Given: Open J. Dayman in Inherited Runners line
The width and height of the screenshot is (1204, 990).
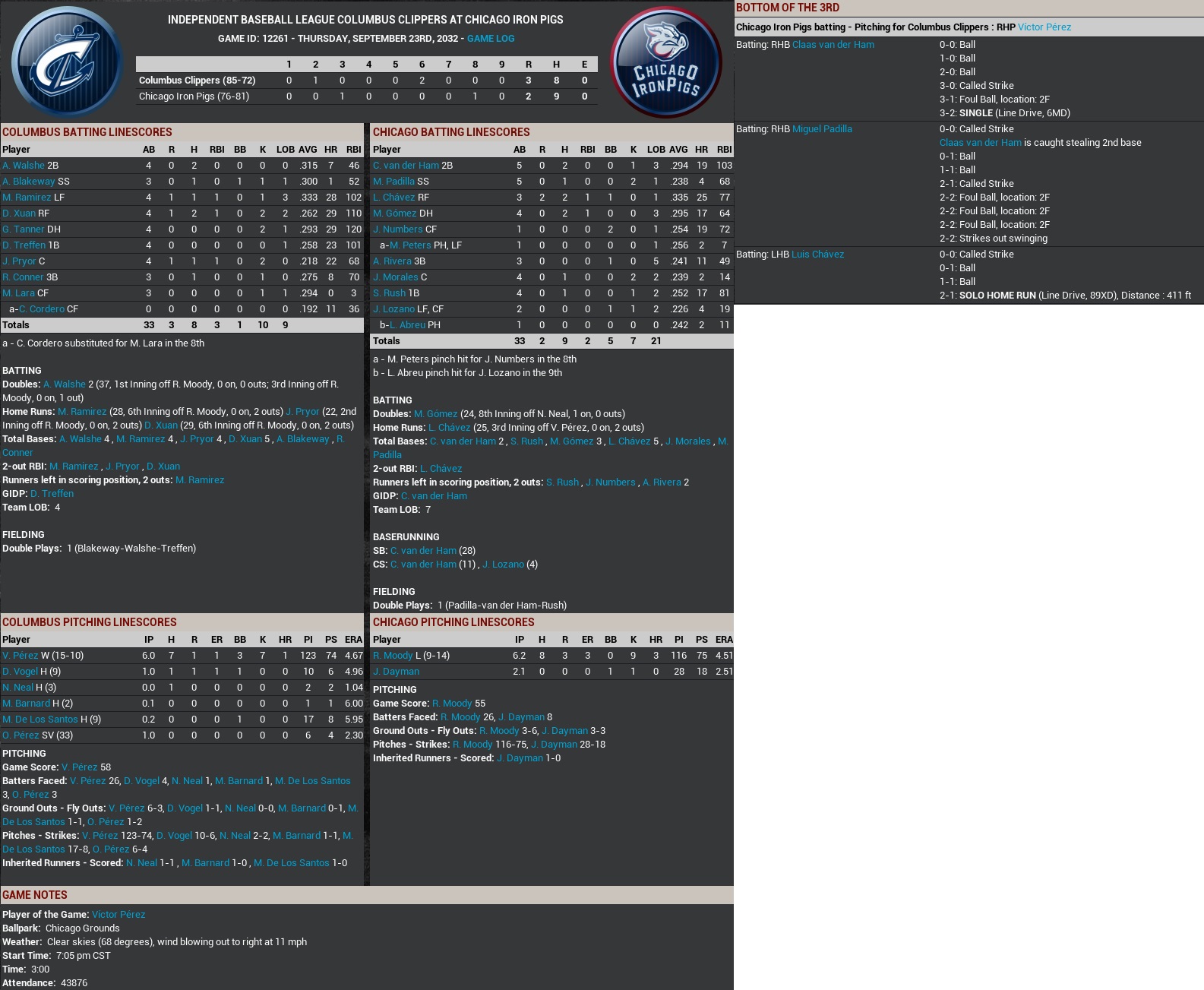Looking at the screenshot, I should coord(520,758).
